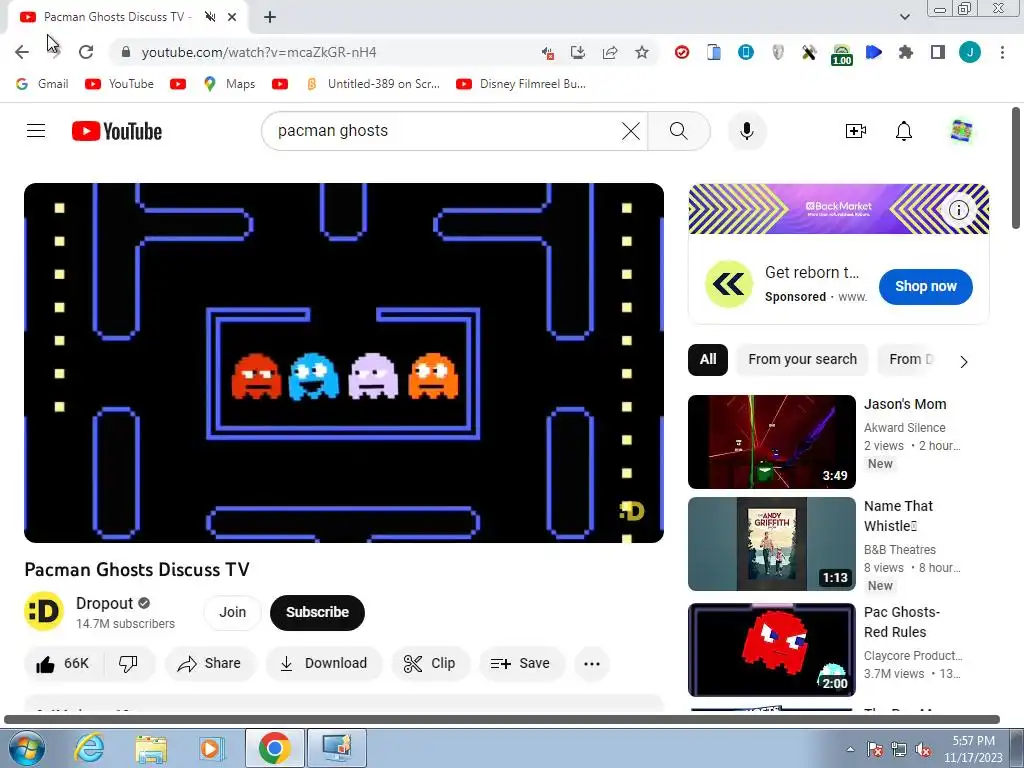Open the Disney Filmreel bookmark

coord(521,84)
